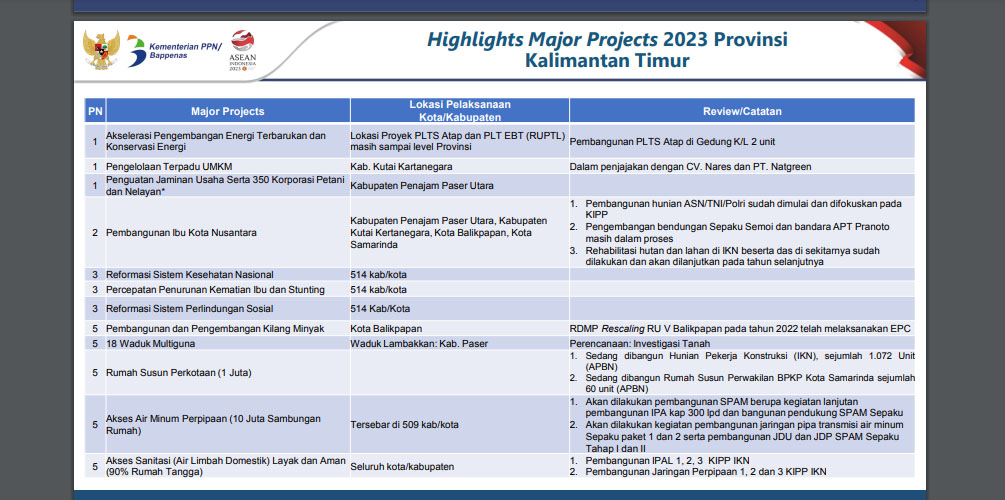
Task: Click the 'PN' column header
Action: pyautogui.click(x=95, y=111)
